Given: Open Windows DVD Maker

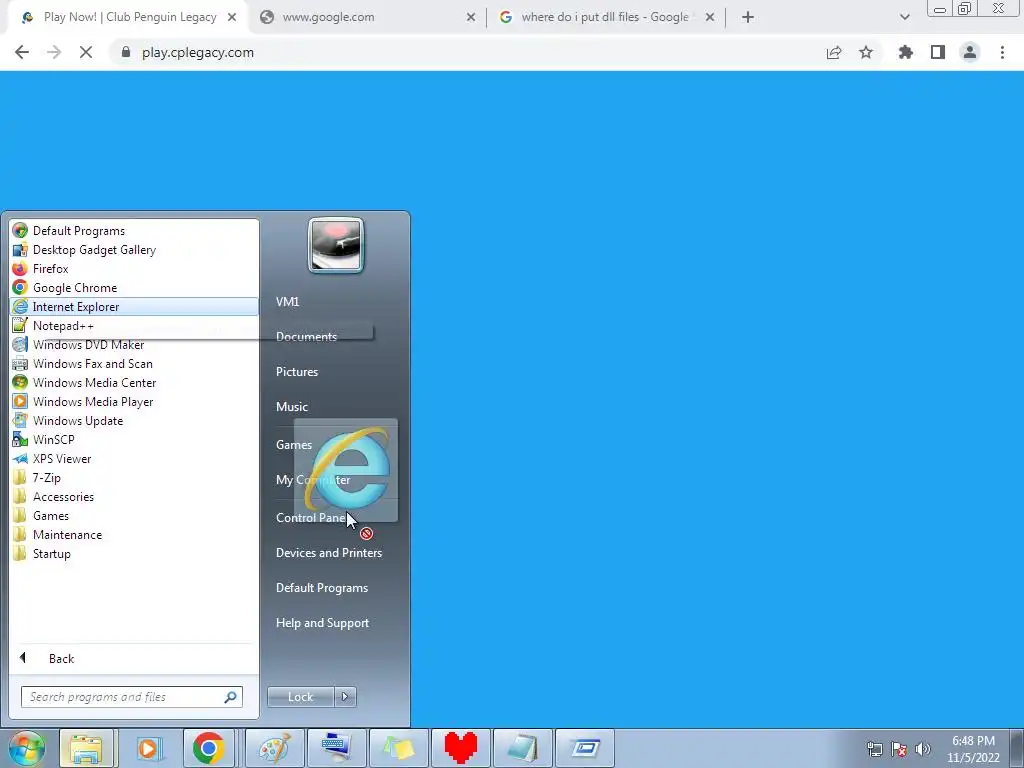Looking at the screenshot, I should tap(134, 344).
